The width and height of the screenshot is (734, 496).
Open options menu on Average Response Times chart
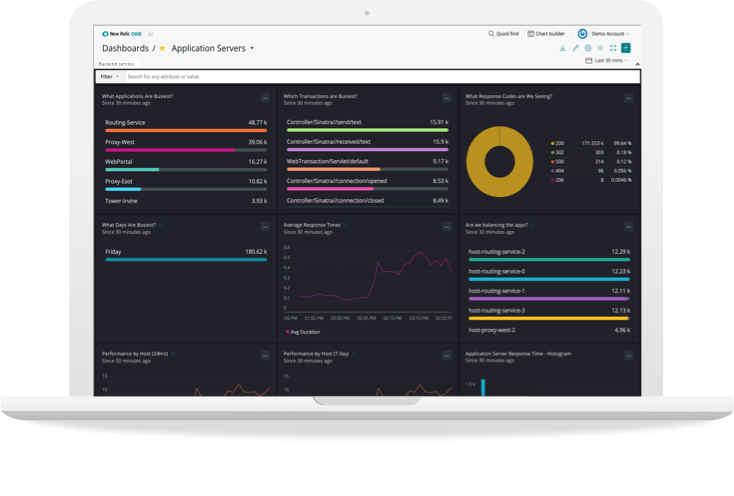(x=447, y=227)
